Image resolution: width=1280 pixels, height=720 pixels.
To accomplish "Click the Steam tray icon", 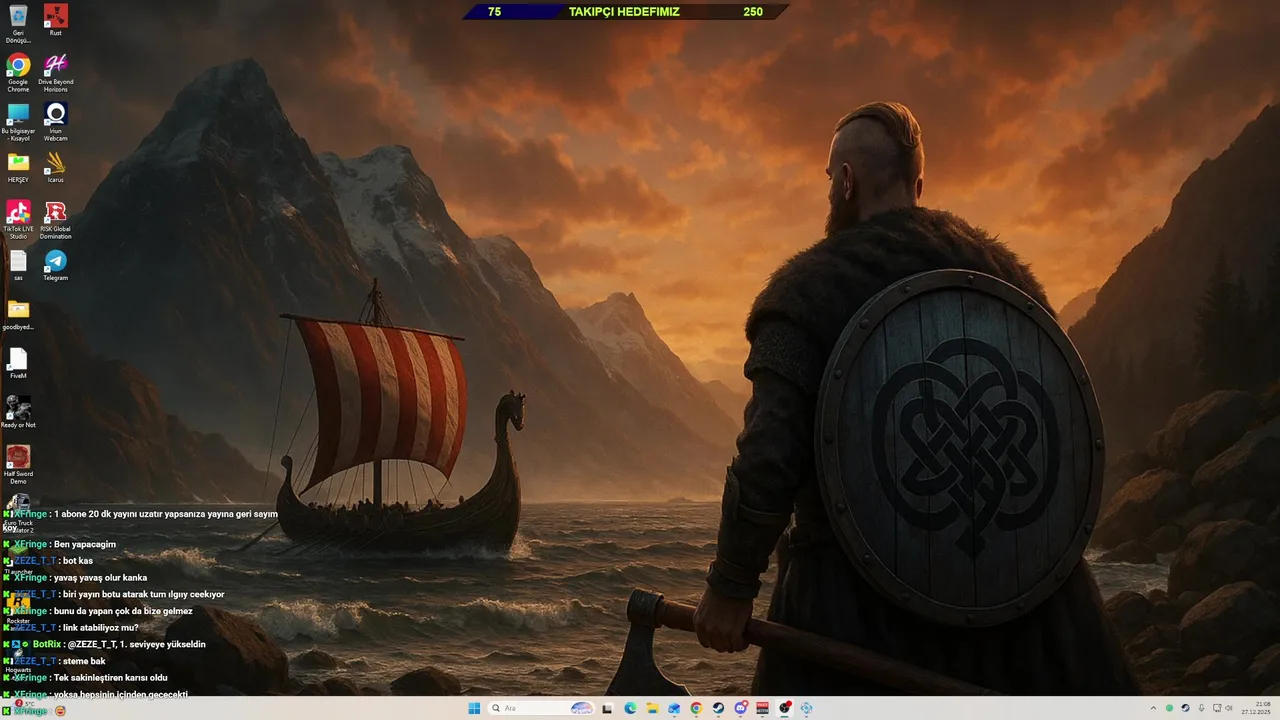I will 1185,708.
